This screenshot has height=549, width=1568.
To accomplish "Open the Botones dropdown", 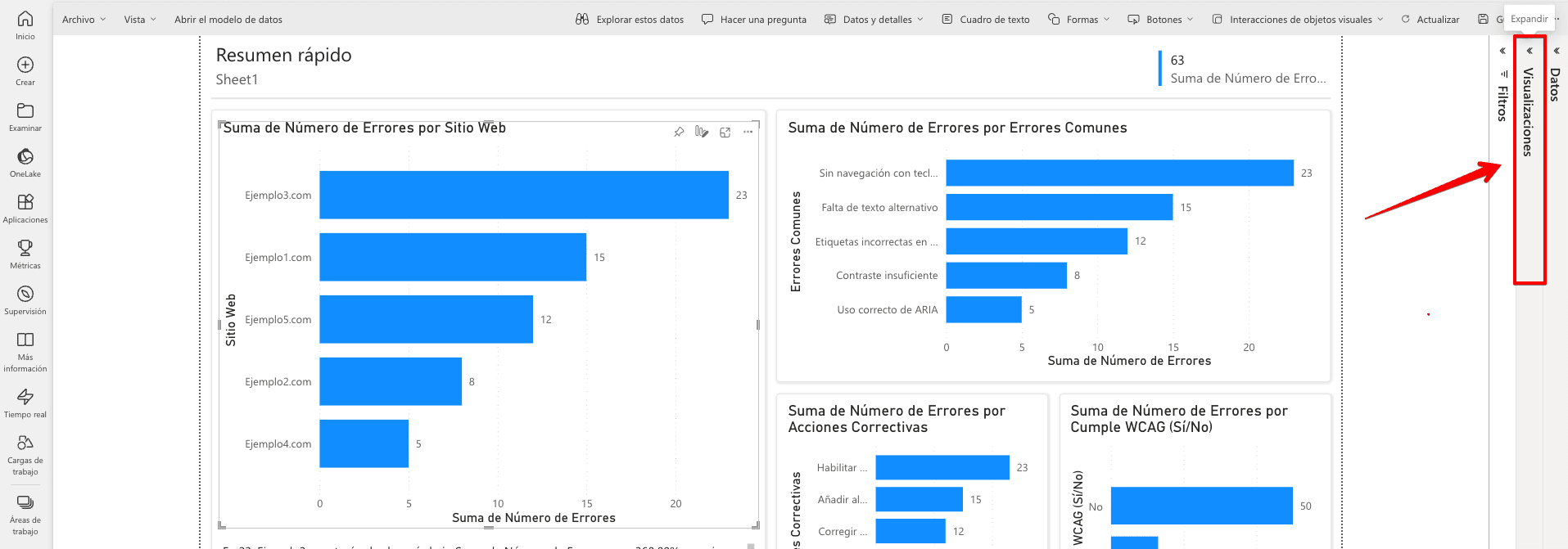I will tap(1160, 19).
